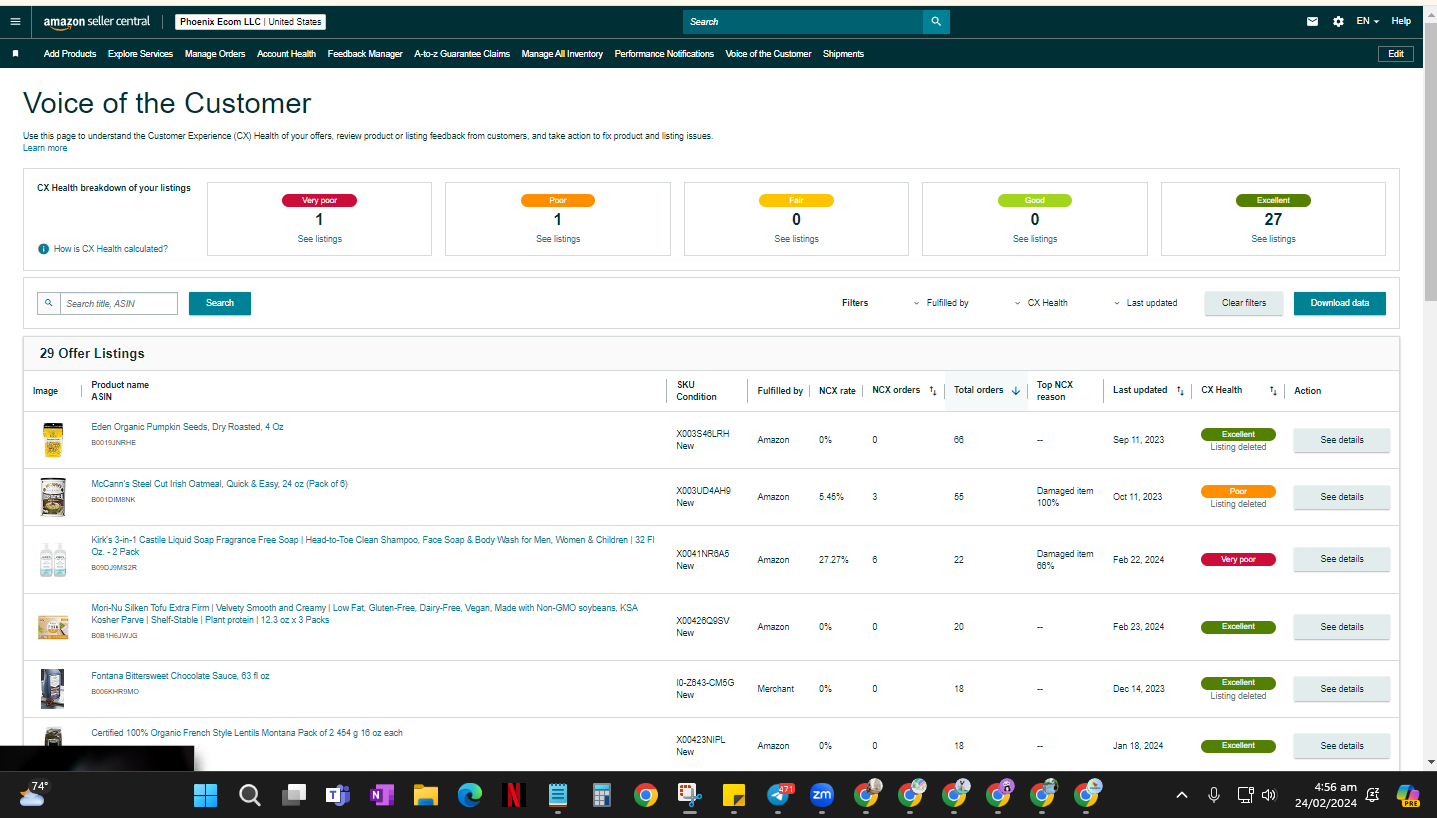Click Clear filters
This screenshot has height=818, width=1437.
point(1244,303)
